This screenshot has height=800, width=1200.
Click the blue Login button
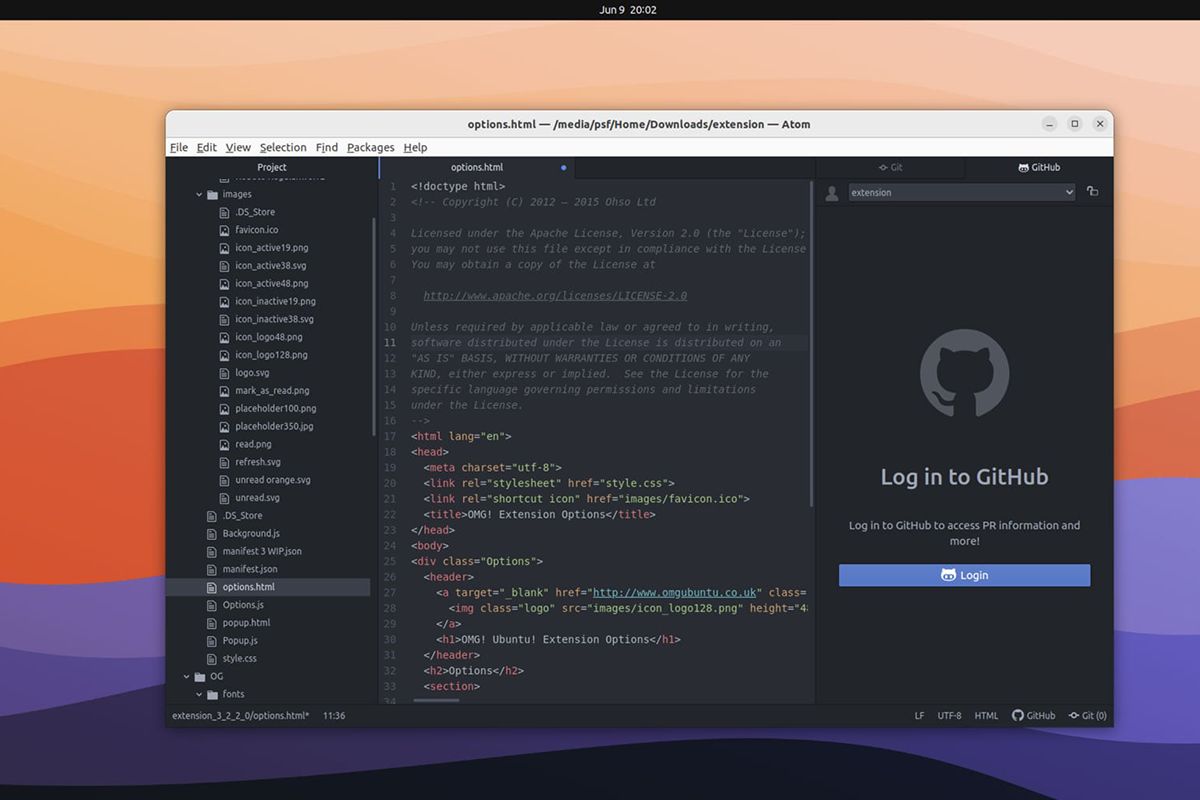pos(964,575)
